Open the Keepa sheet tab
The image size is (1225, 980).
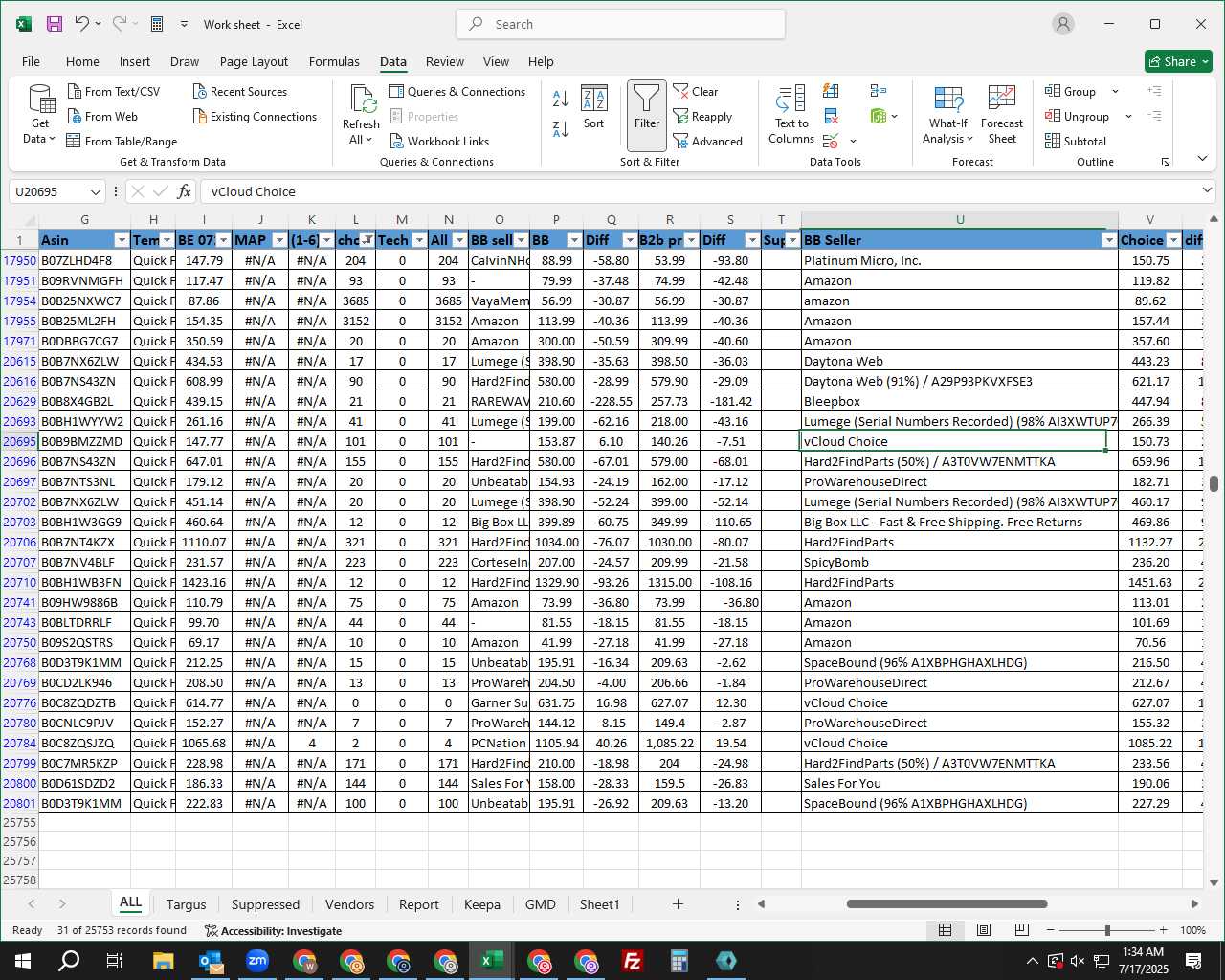pyautogui.click(x=481, y=904)
